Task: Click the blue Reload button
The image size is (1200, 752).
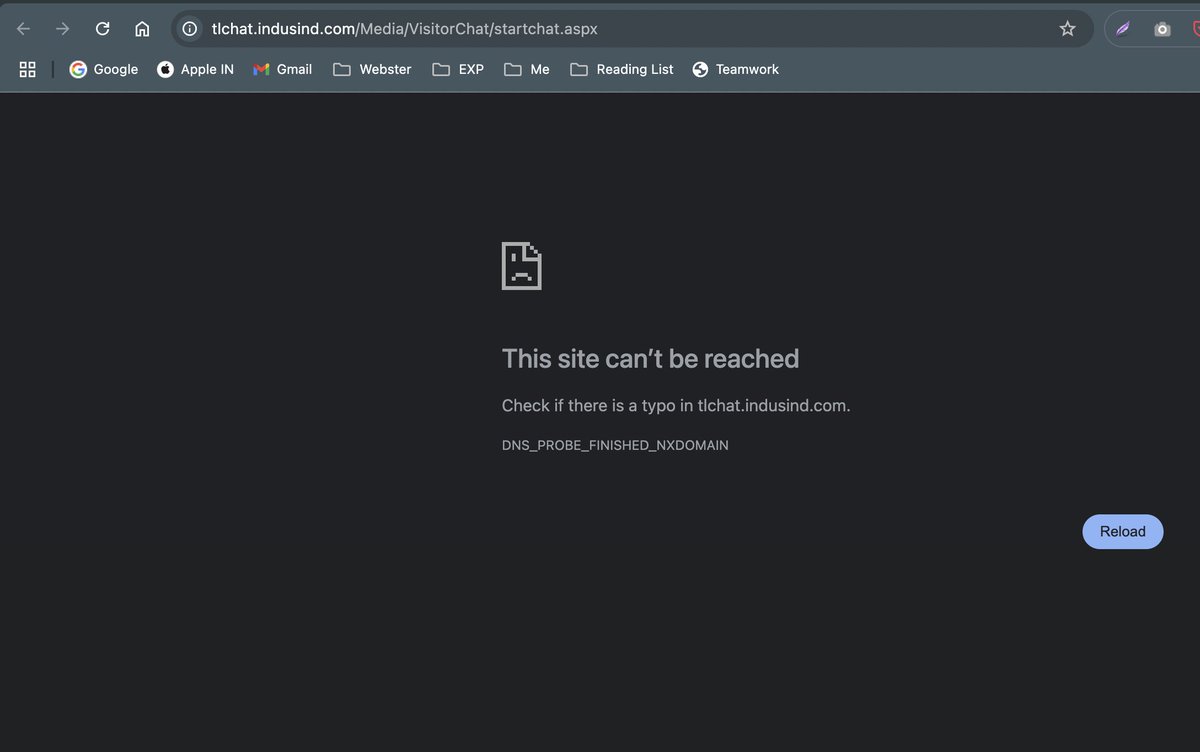Action: pos(1122,532)
